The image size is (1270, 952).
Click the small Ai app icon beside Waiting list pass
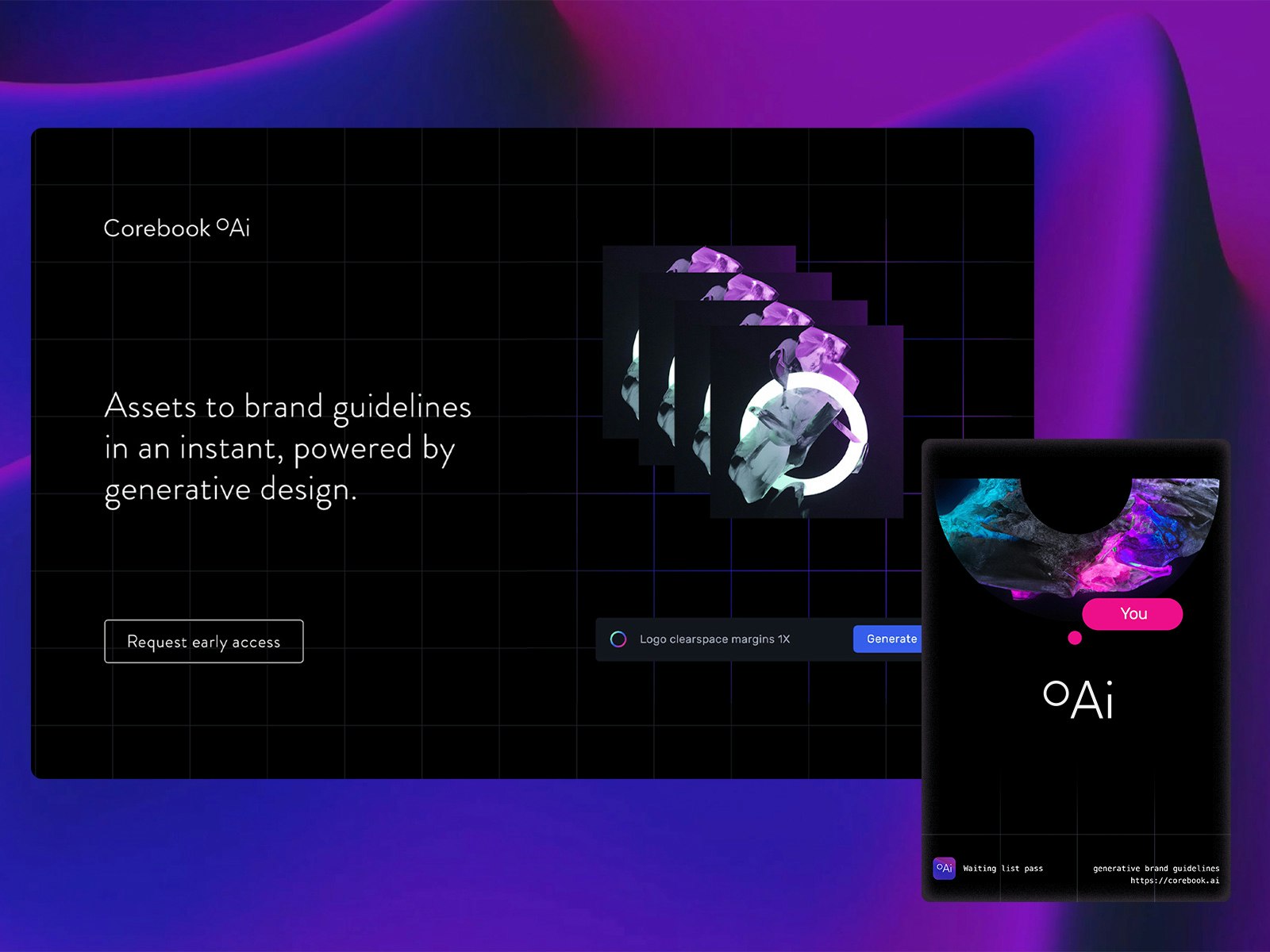[944, 868]
